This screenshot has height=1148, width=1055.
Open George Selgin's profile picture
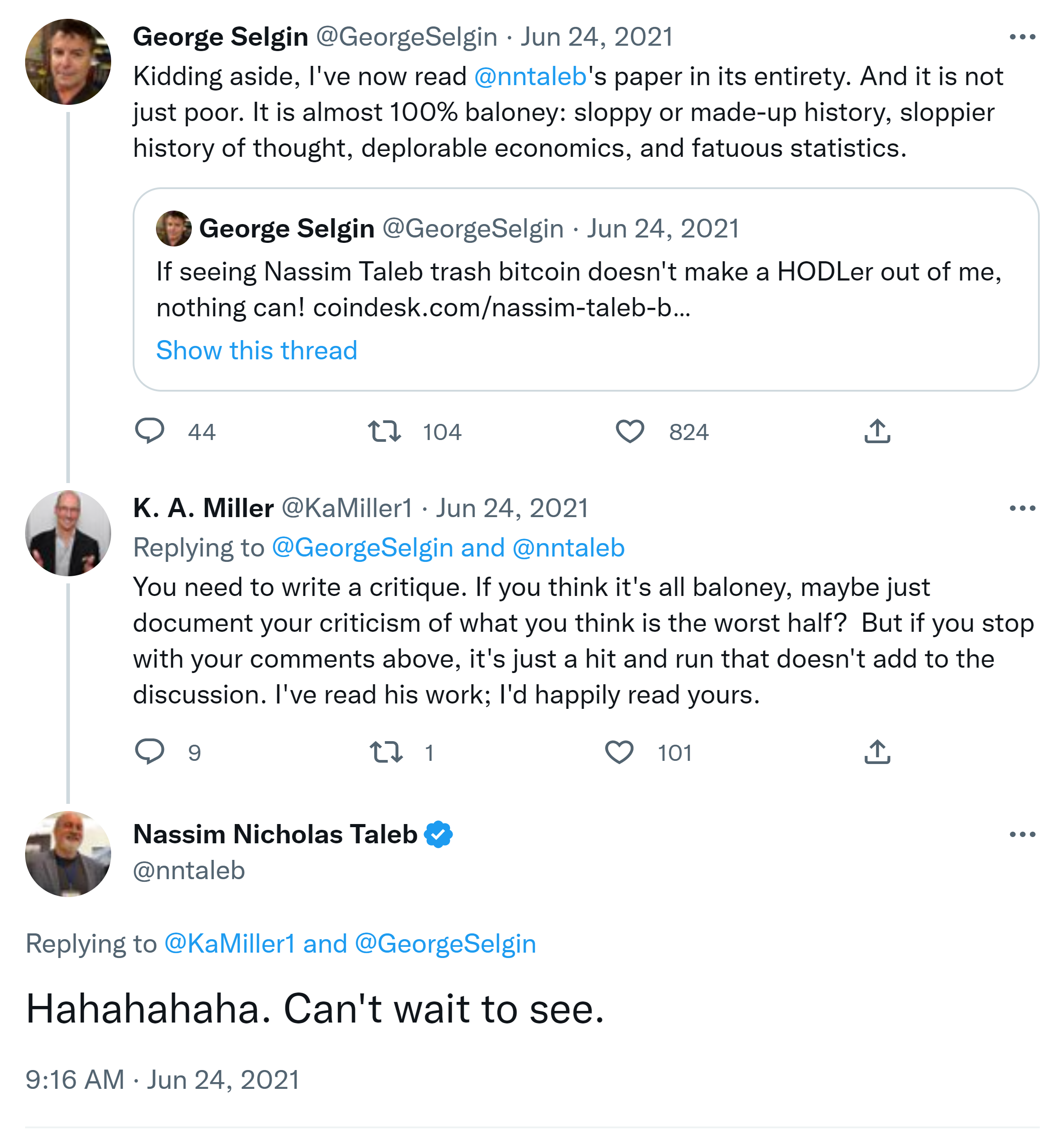pos(68,62)
